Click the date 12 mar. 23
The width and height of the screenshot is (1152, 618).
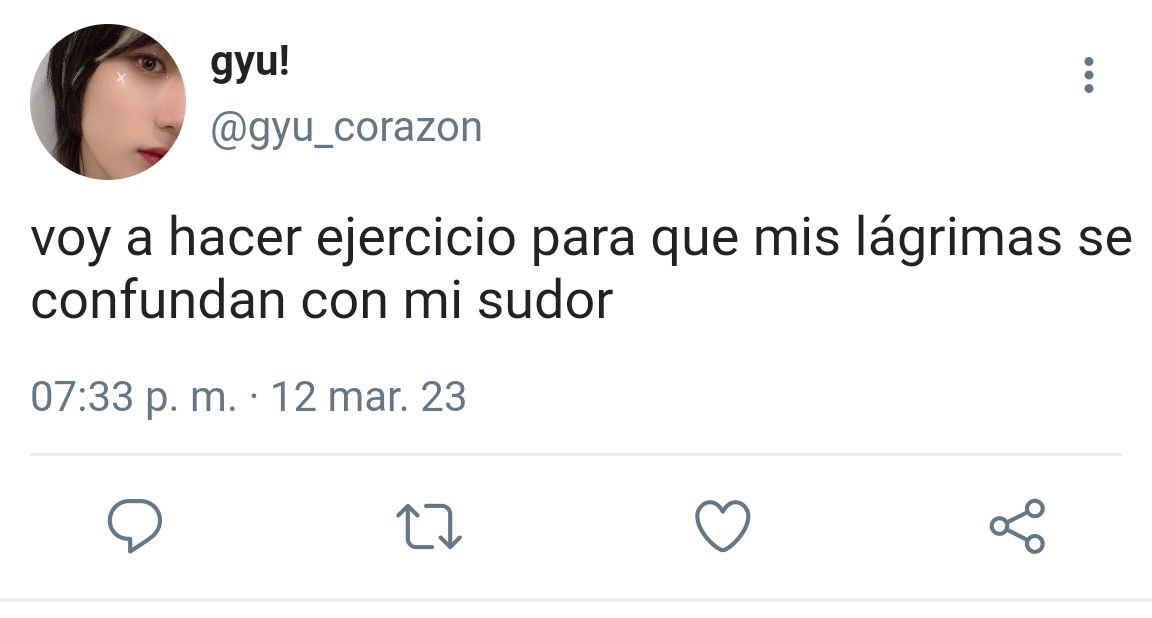coord(369,397)
